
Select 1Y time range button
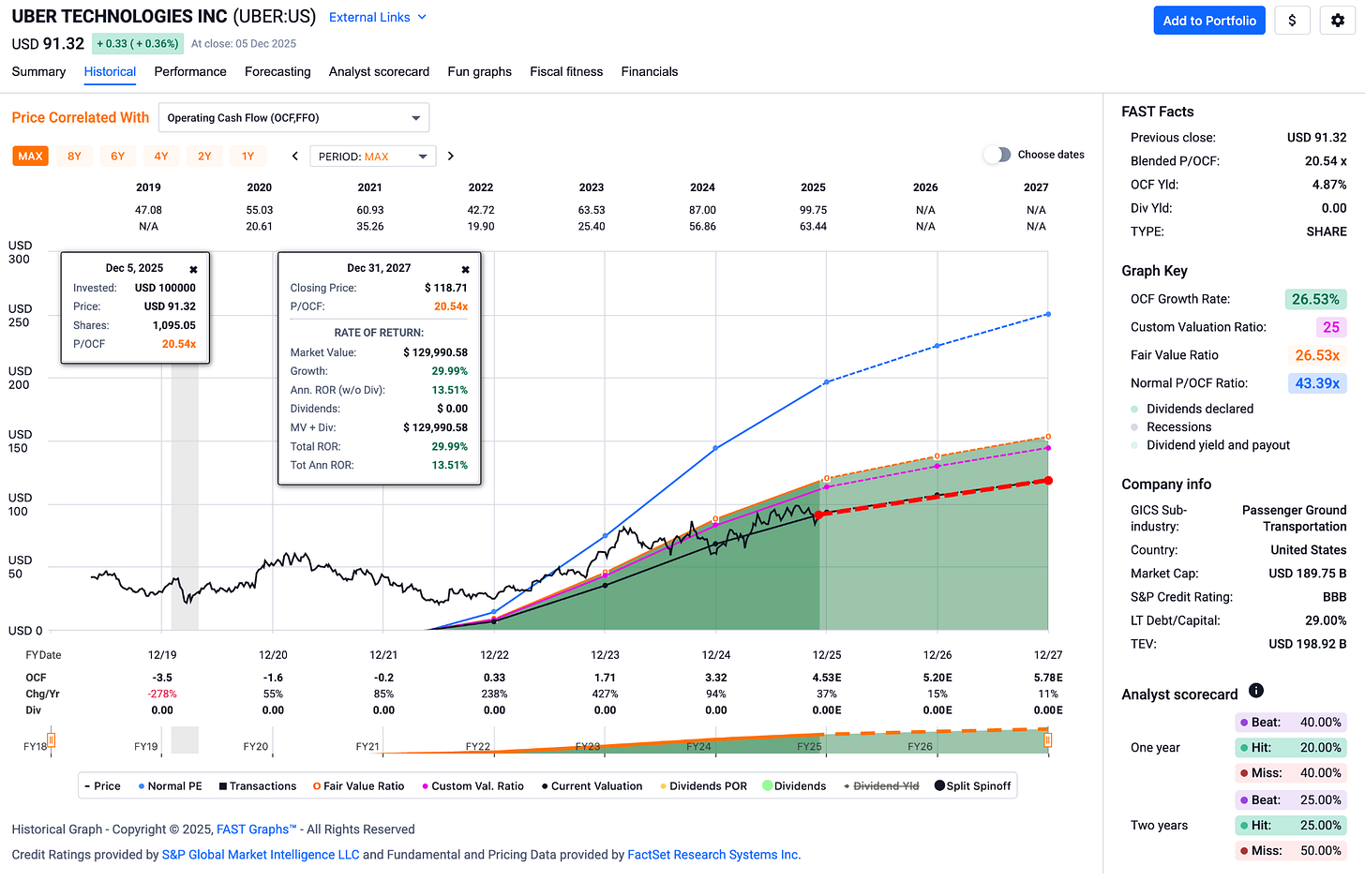(247, 157)
